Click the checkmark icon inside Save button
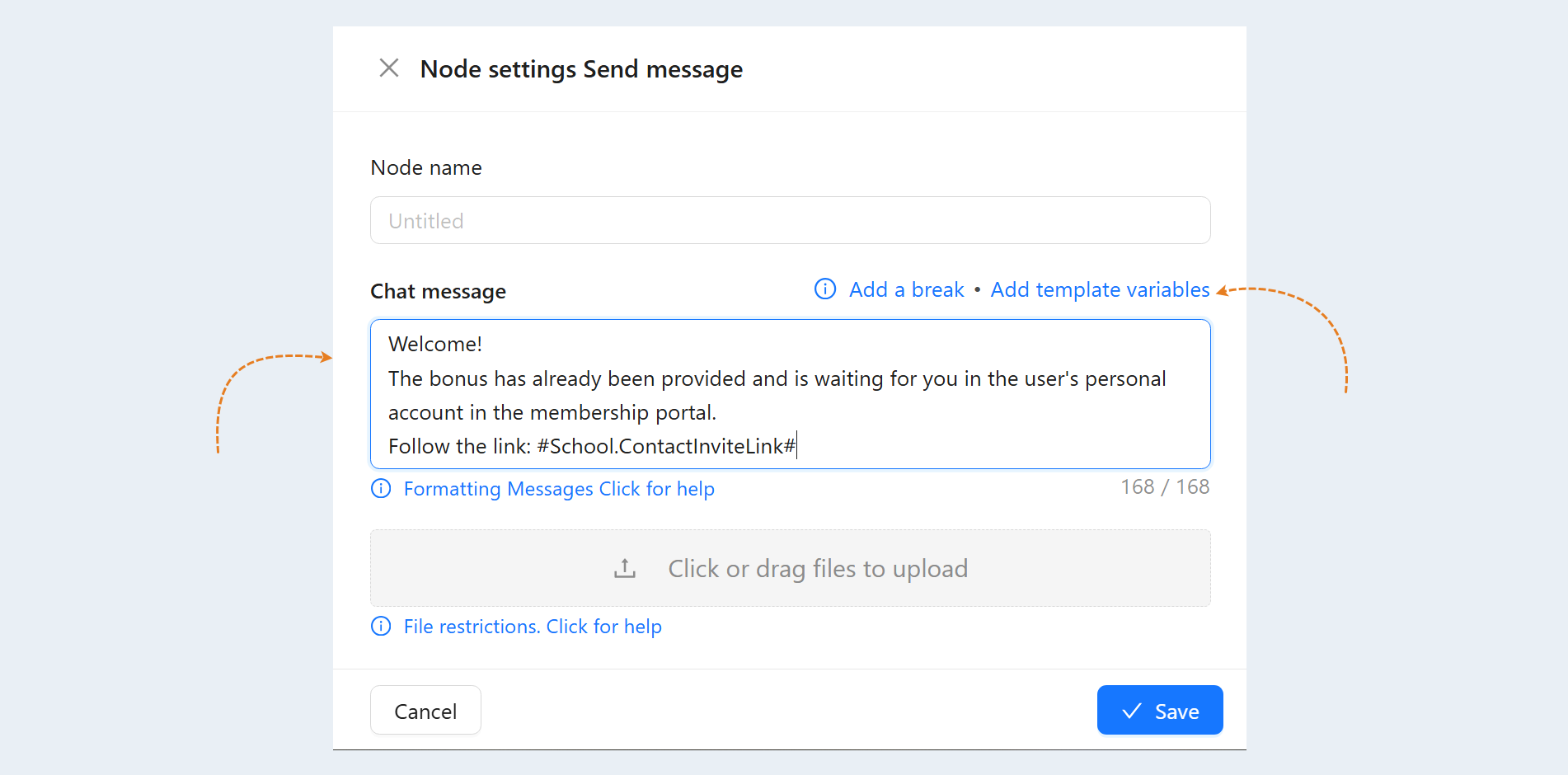 coord(1132,711)
